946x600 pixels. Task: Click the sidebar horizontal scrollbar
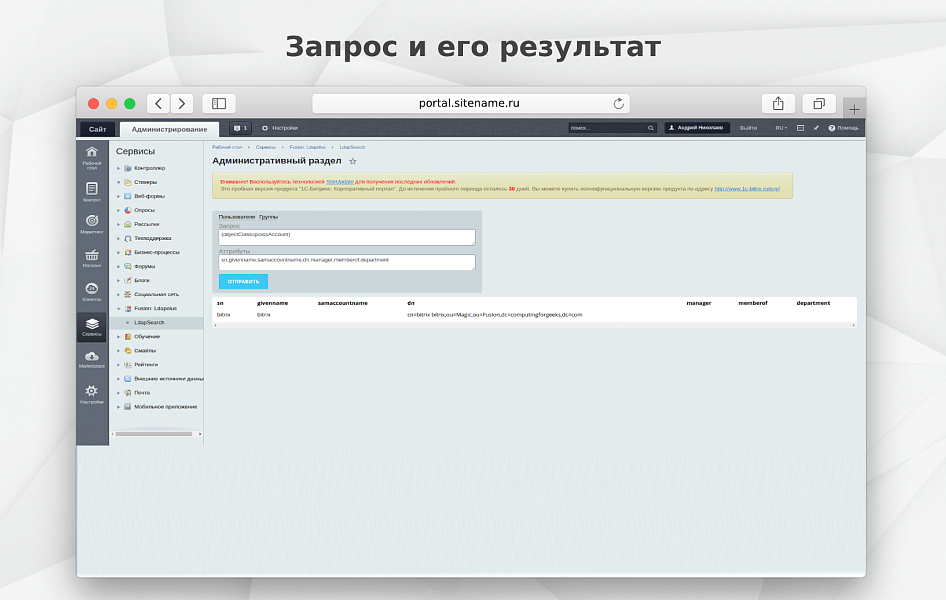(153, 434)
